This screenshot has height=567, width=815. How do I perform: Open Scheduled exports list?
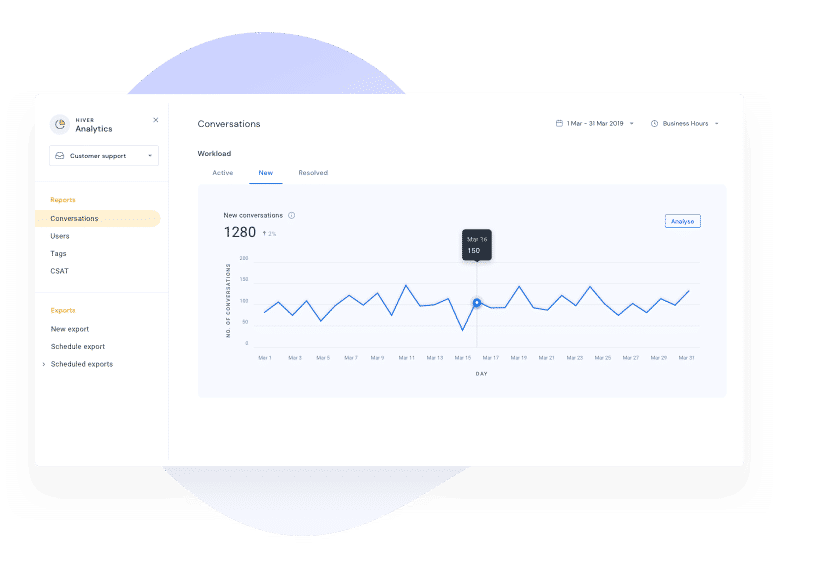[82, 364]
